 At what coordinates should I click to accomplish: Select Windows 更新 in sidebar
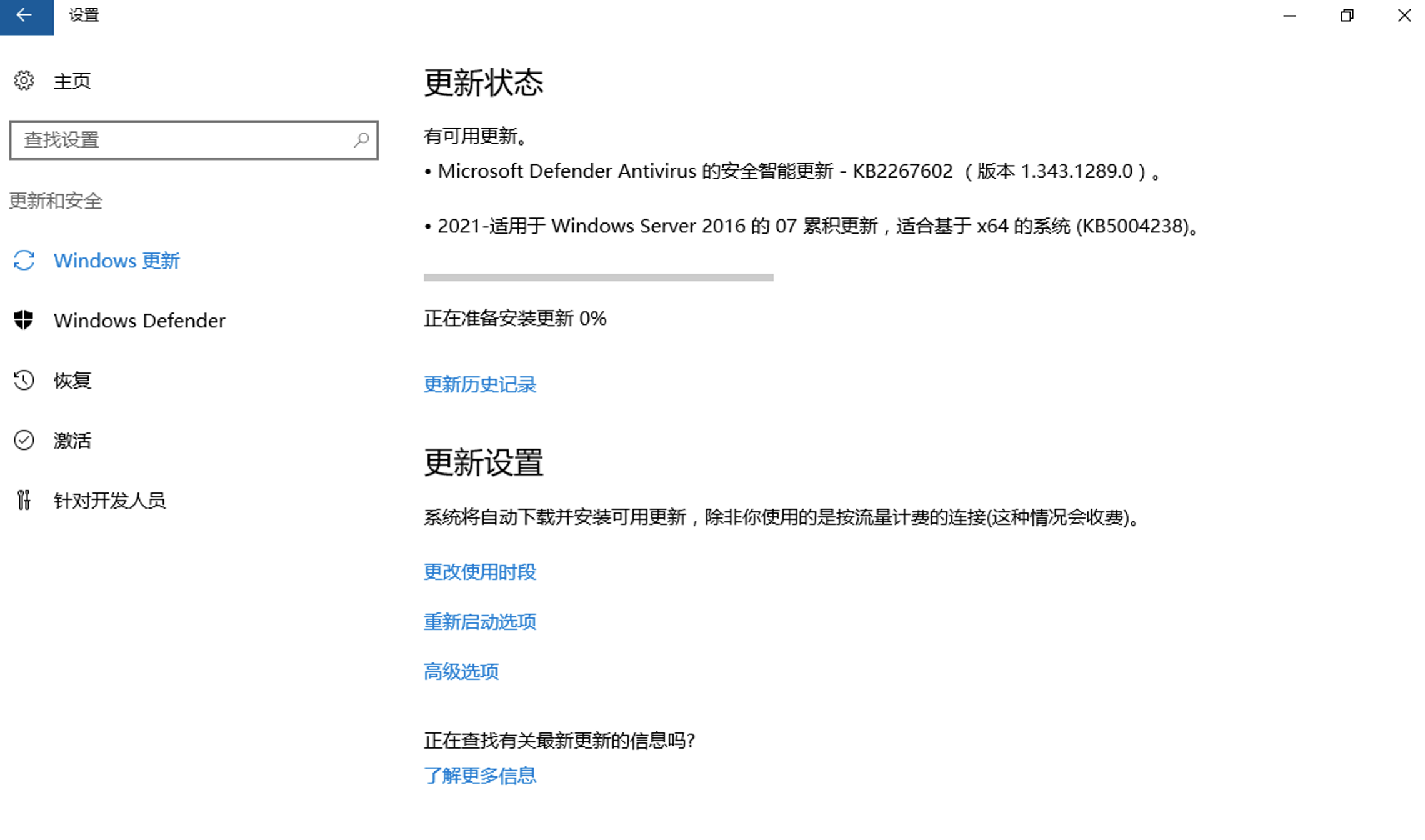(x=117, y=261)
